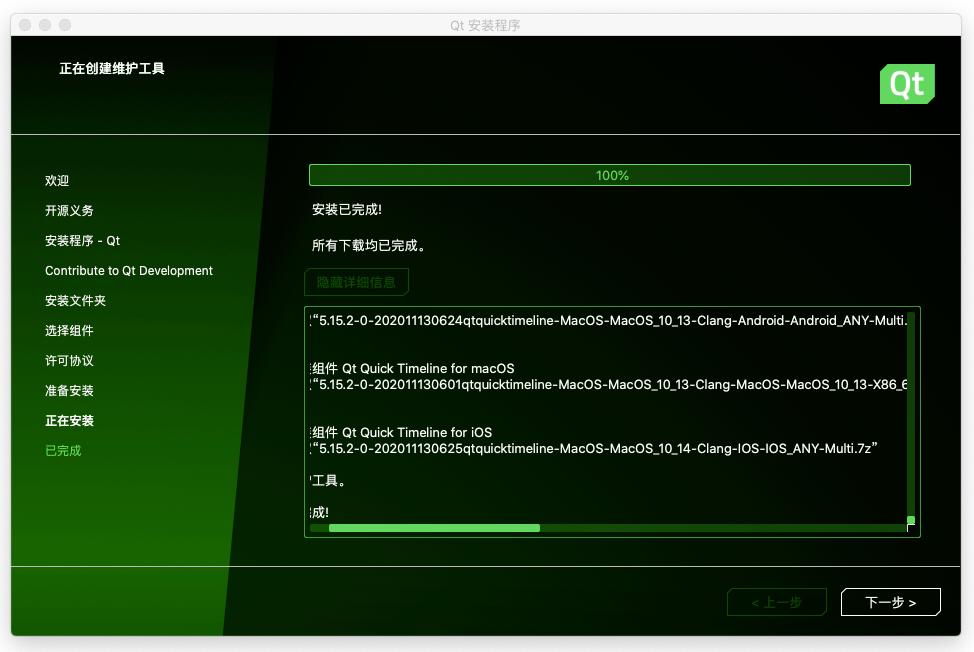974x652 pixels.
Task: Select Contribute to Qt Development step
Action: click(129, 271)
